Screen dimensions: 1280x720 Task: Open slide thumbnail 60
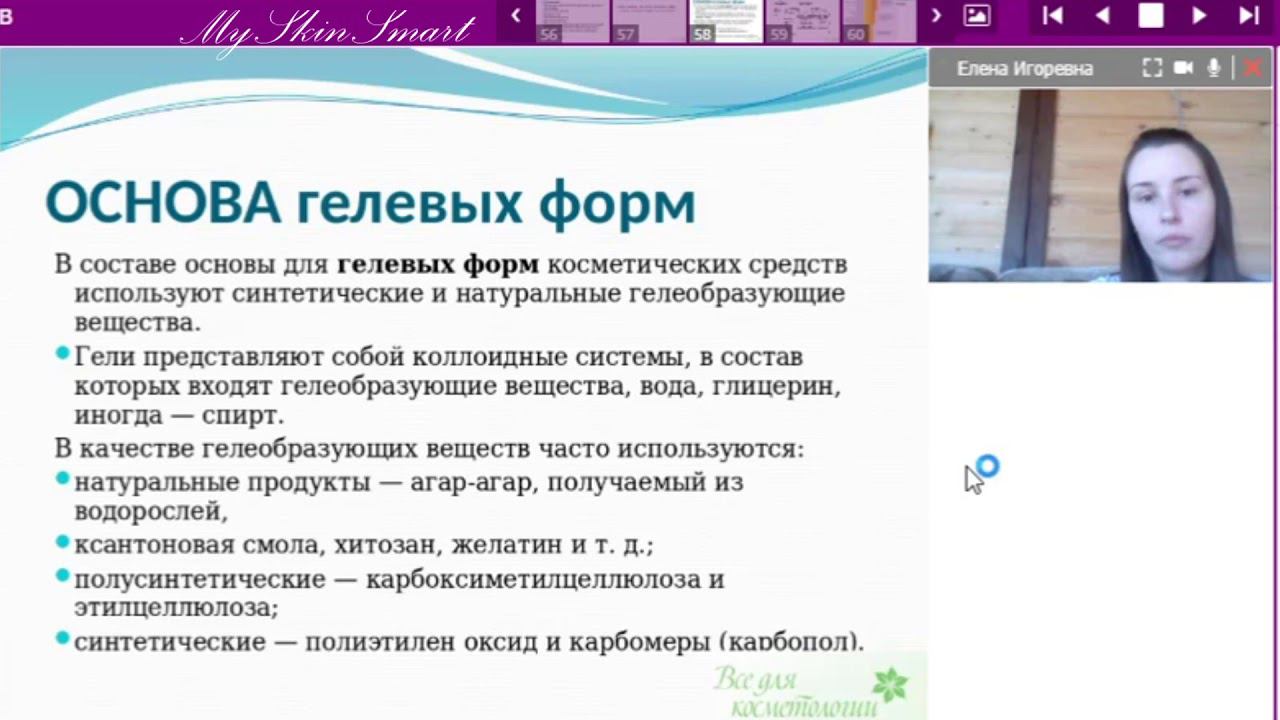click(x=878, y=21)
